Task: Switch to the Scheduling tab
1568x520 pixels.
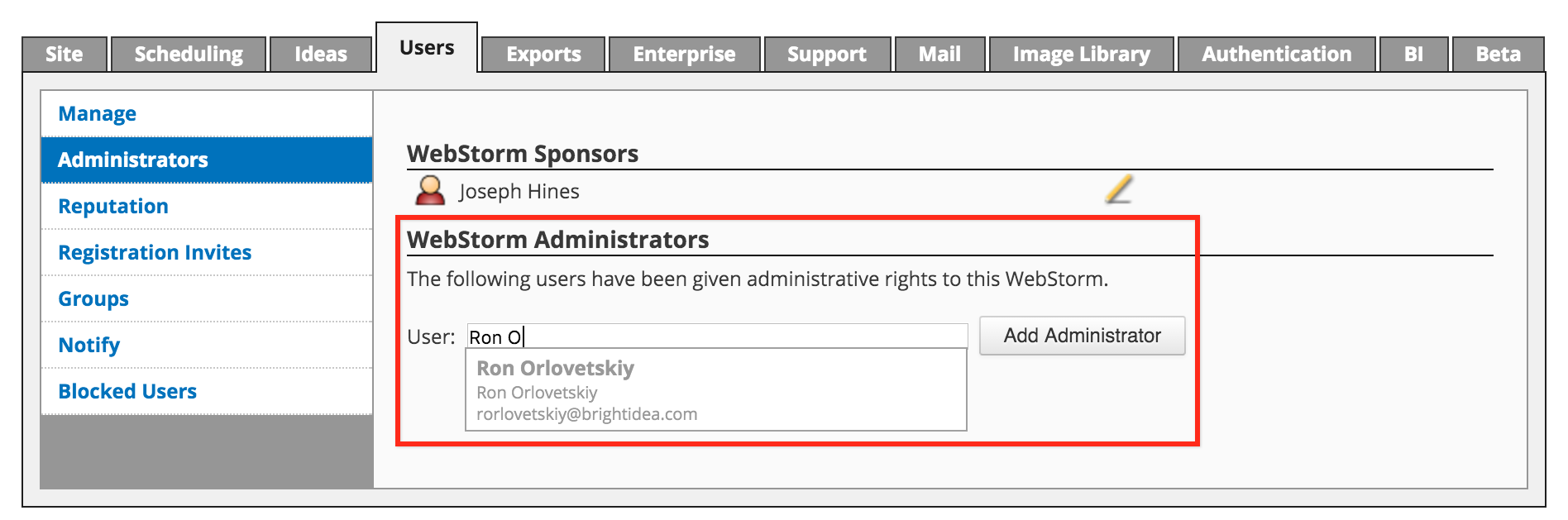Action: pos(189,55)
